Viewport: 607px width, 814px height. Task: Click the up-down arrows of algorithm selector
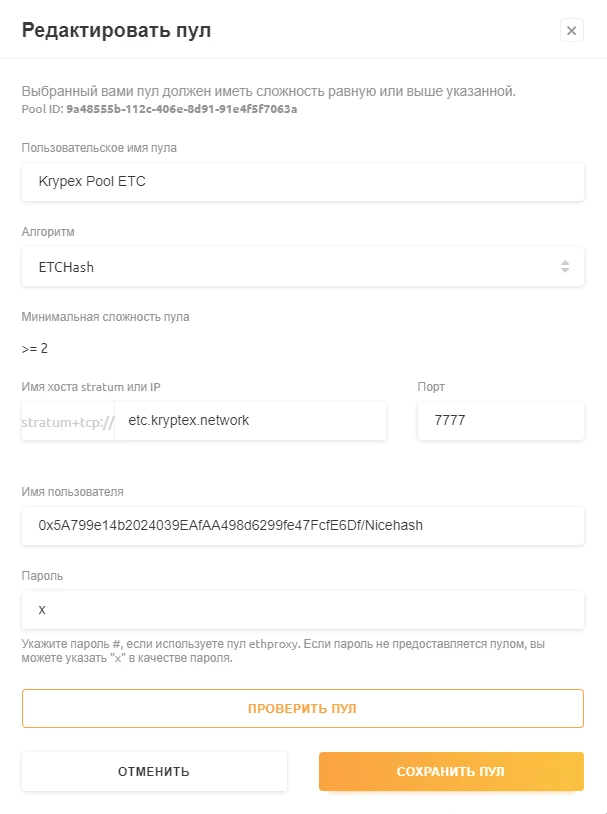pos(565,267)
